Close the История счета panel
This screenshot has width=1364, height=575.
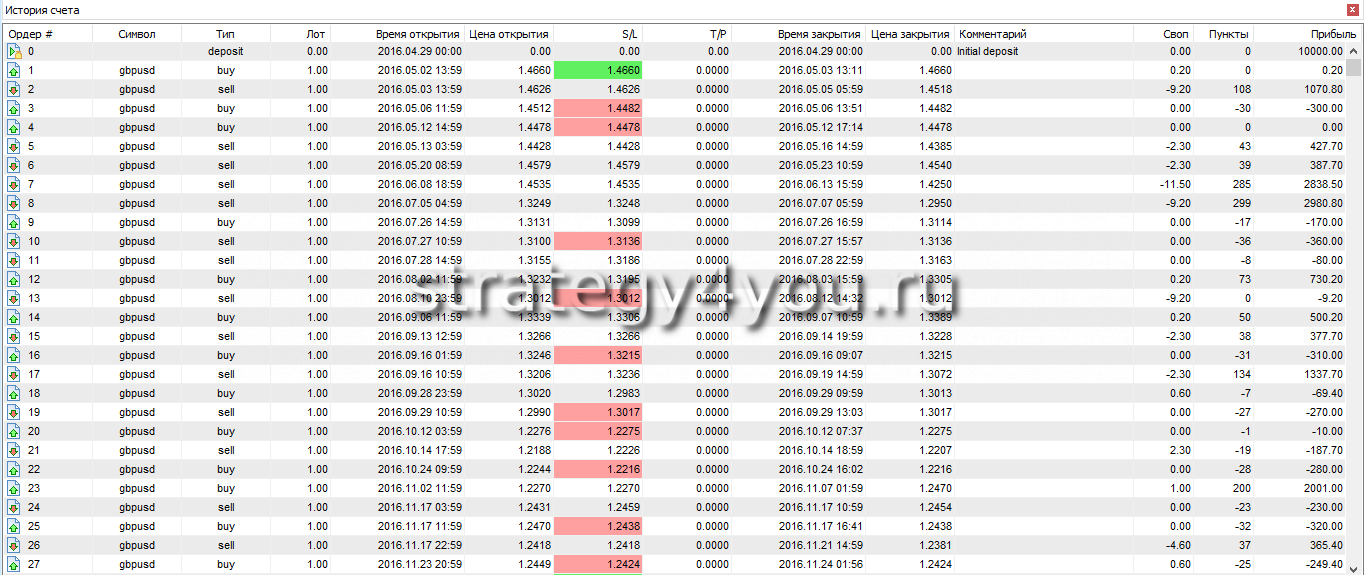(x=1352, y=10)
